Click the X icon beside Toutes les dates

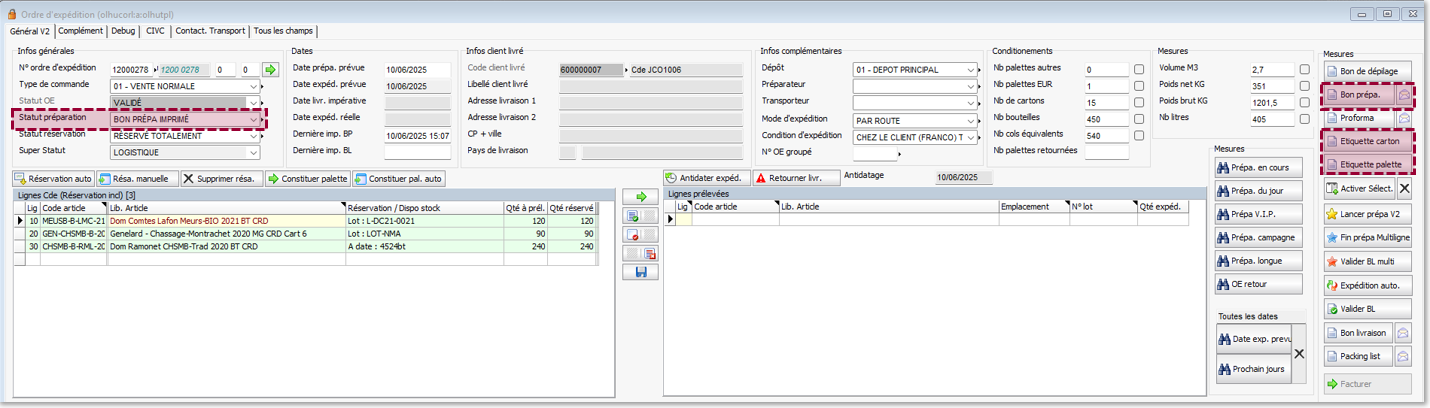click(x=1299, y=354)
